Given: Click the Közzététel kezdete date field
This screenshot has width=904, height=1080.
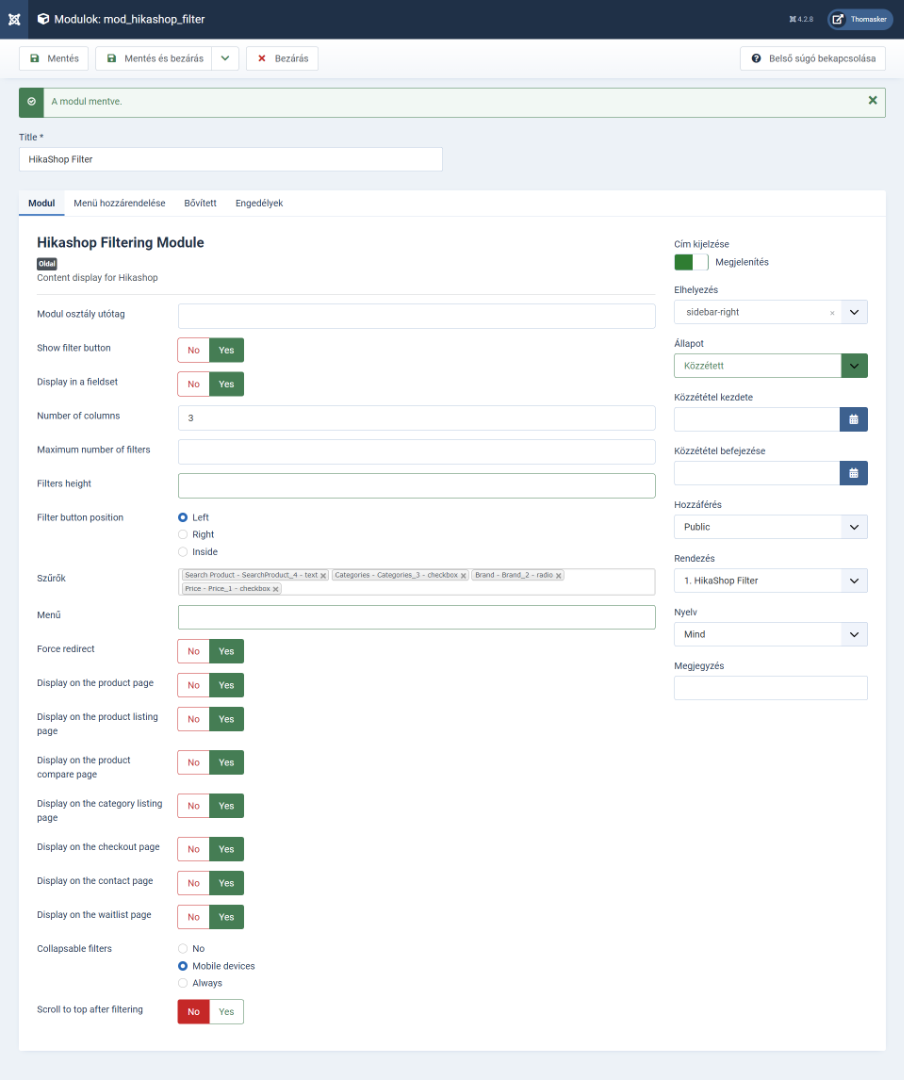Looking at the screenshot, I should click(757, 419).
